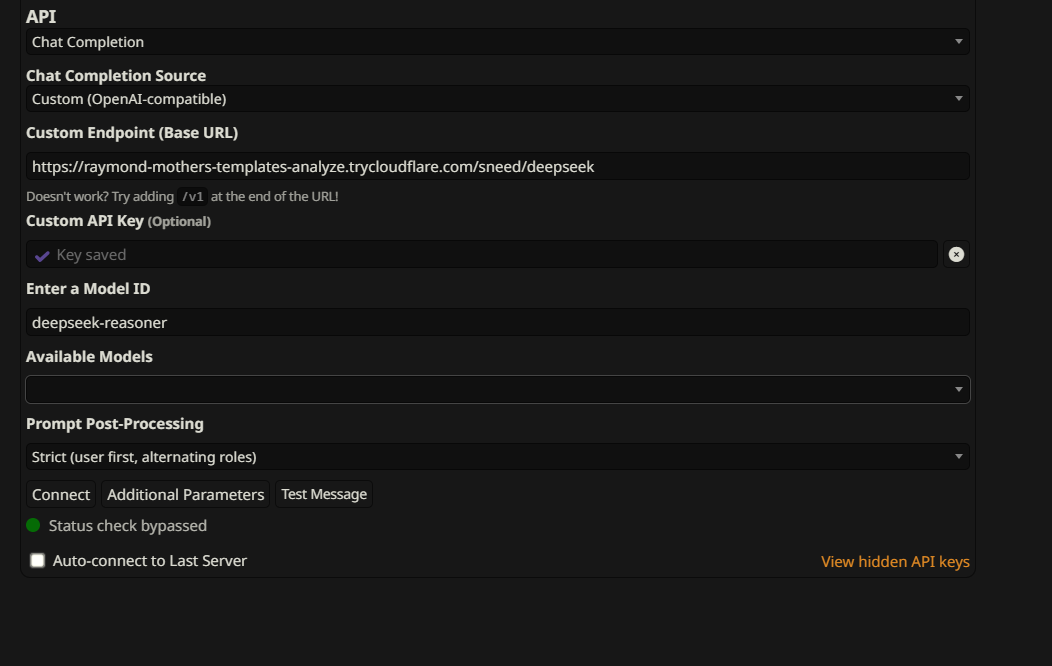Change the Prompt Post-Processing Strict option
Image resolution: width=1052 pixels, height=666 pixels.
pyautogui.click(x=498, y=457)
